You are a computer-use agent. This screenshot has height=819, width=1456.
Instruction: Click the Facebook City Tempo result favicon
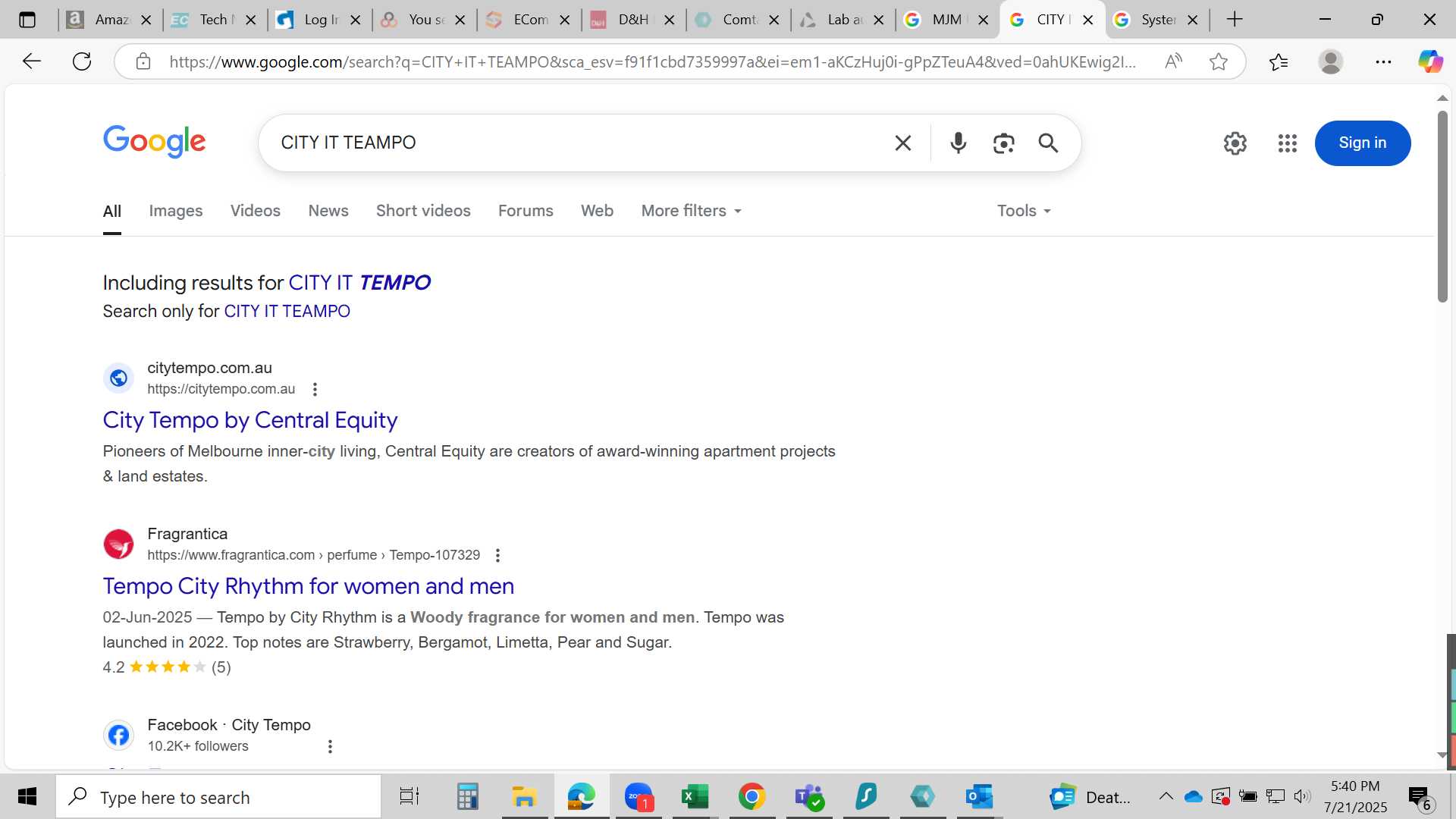click(118, 735)
